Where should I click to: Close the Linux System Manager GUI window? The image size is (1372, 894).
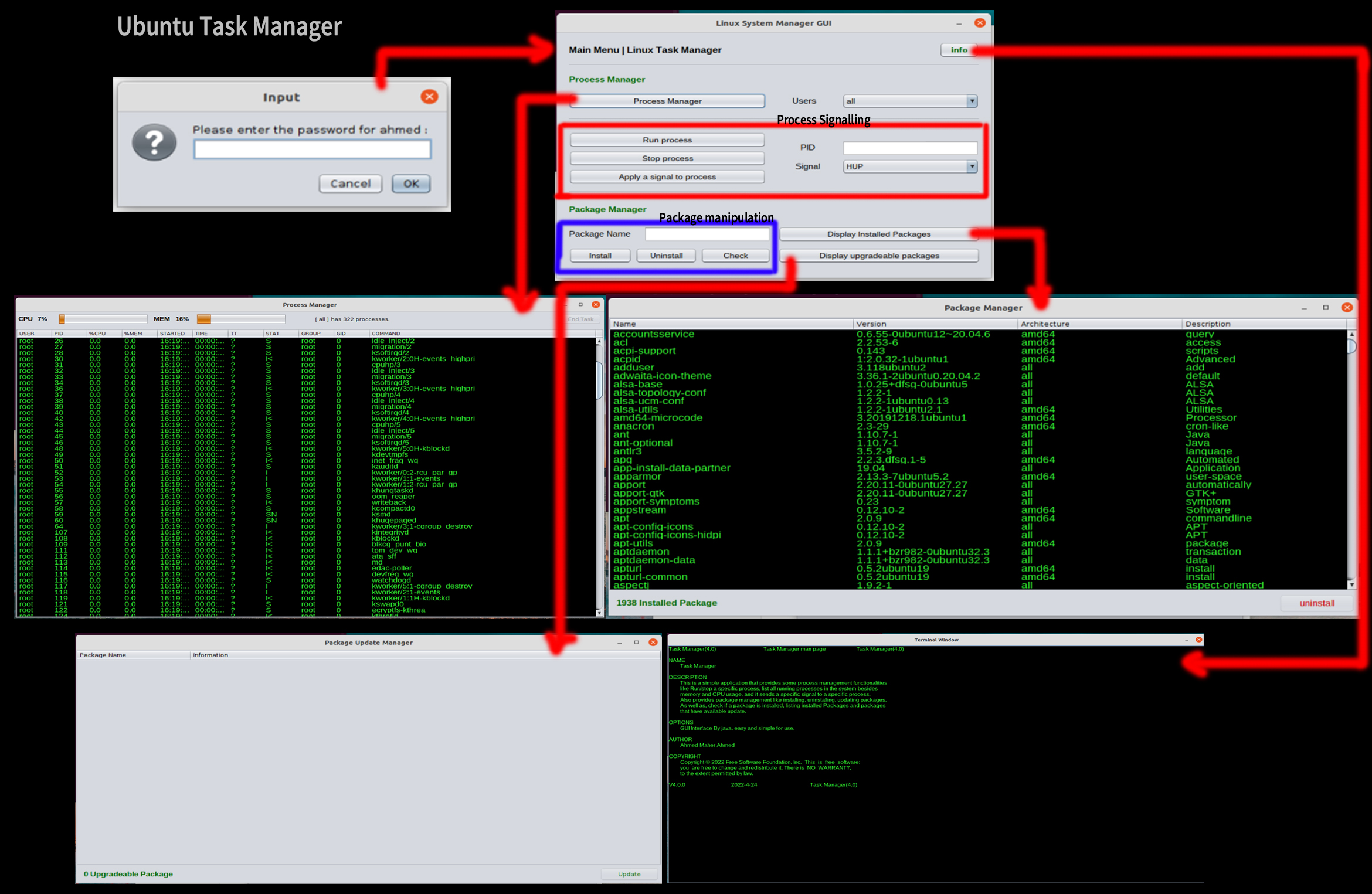click(980, 23)
